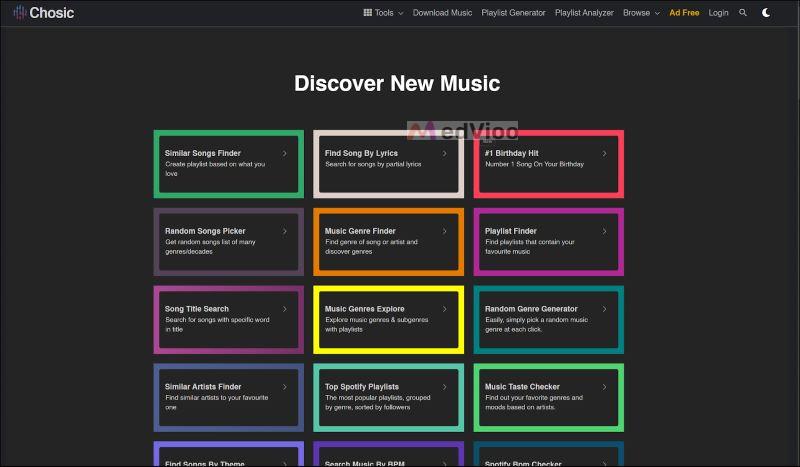The height and width of the screenshot is (467, 800).
Task: Open Playlist Finder card
Action: point(548,241)
